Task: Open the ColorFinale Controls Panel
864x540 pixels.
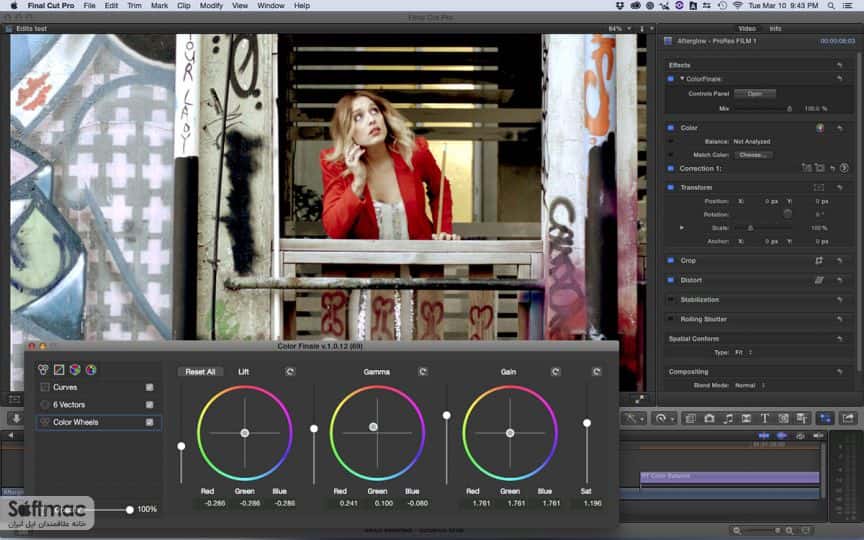Action: coord(755,94)
